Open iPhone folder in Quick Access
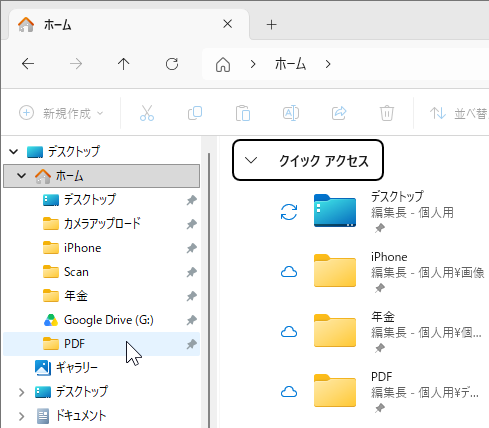The height and width of the screenshot is (428, 489). coord(335,271)
